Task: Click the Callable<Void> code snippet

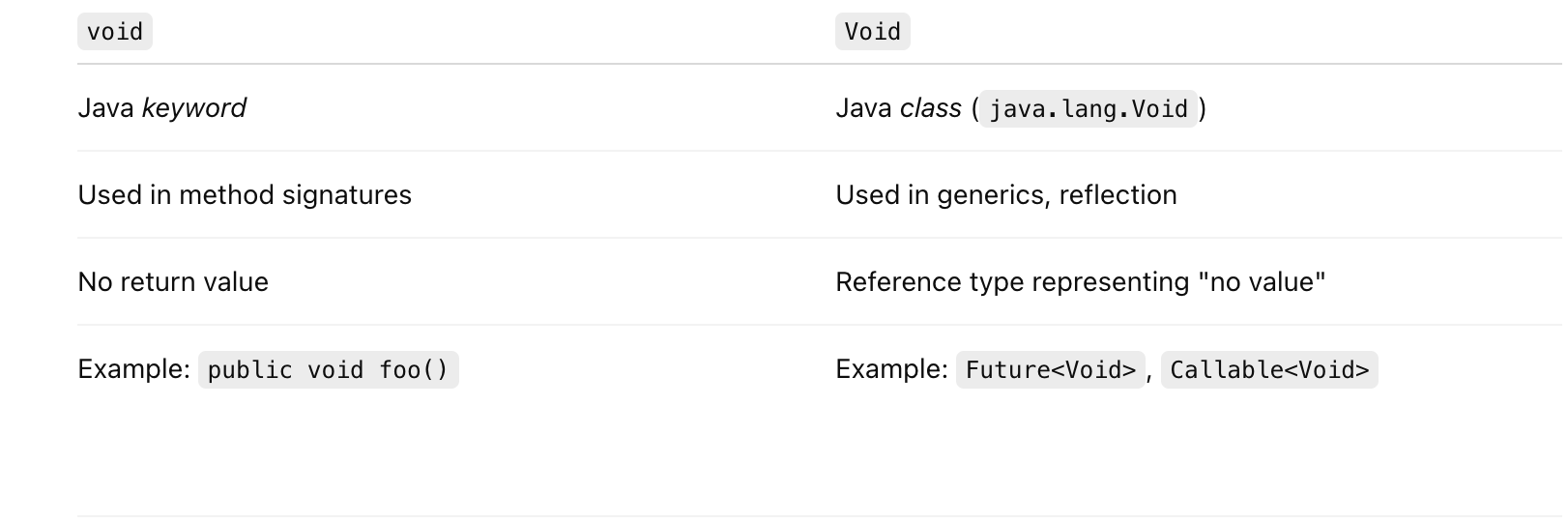Action: pos(1268,370)
